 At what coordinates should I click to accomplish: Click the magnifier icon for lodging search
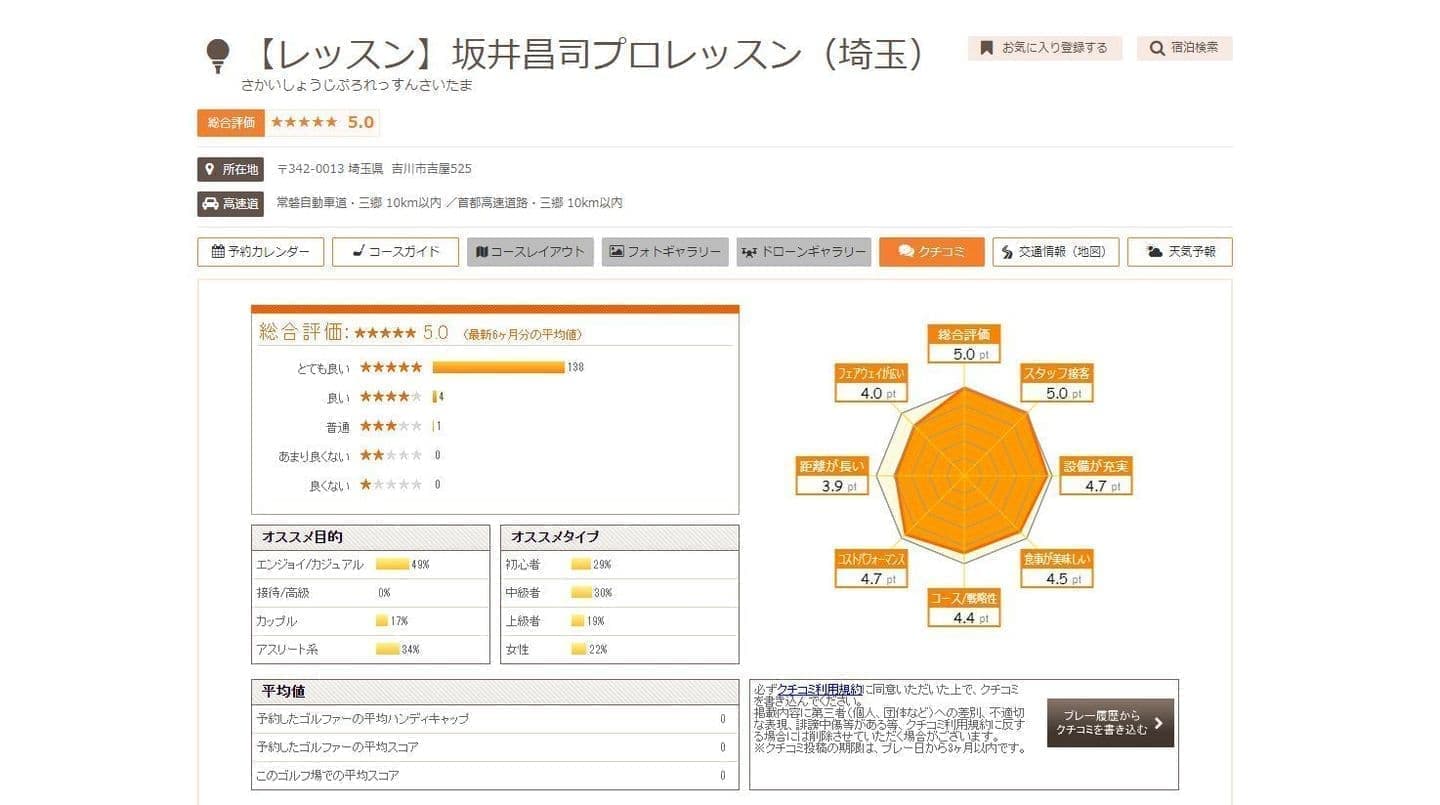[x=1157, y=48]
